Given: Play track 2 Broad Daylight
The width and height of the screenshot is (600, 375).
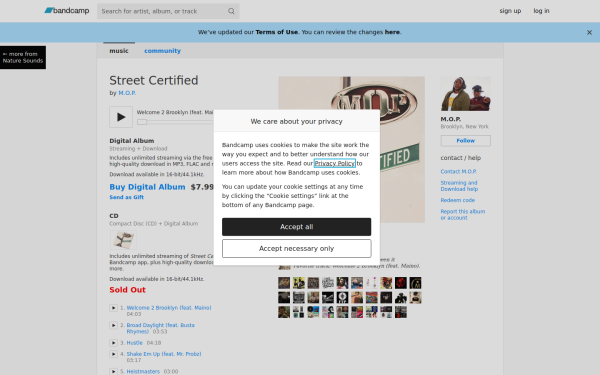Looking at the screenshot, I should click(114, 325).
